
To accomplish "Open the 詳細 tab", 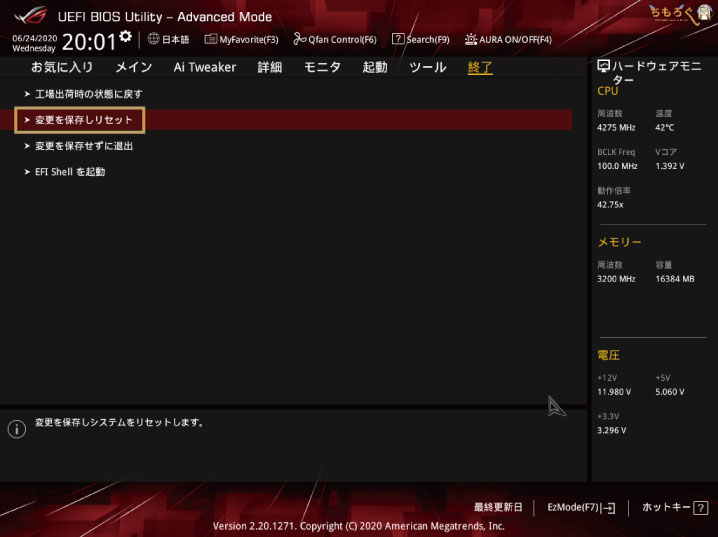I will 270,67.
